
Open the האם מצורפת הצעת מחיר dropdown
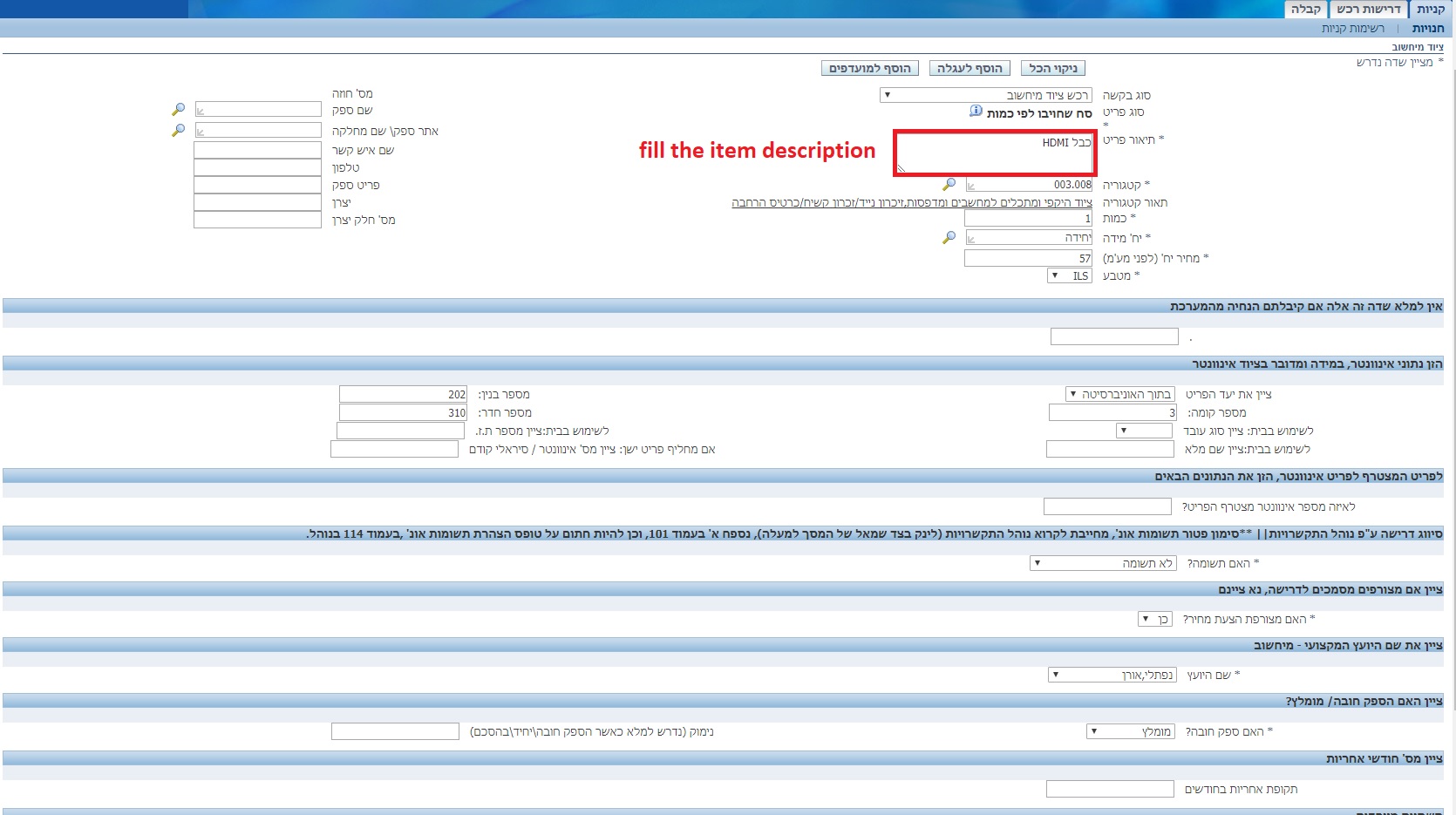click(x=1155, y=619)
